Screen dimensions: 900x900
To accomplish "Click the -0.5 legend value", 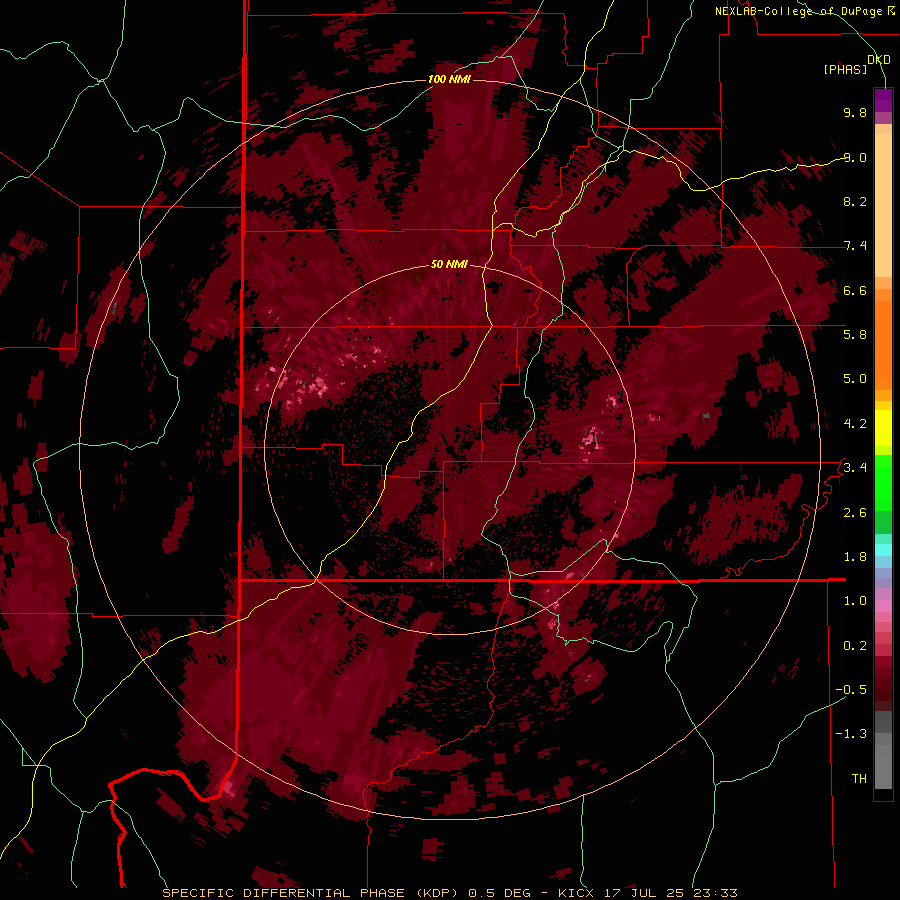I will tap(851, 690).
